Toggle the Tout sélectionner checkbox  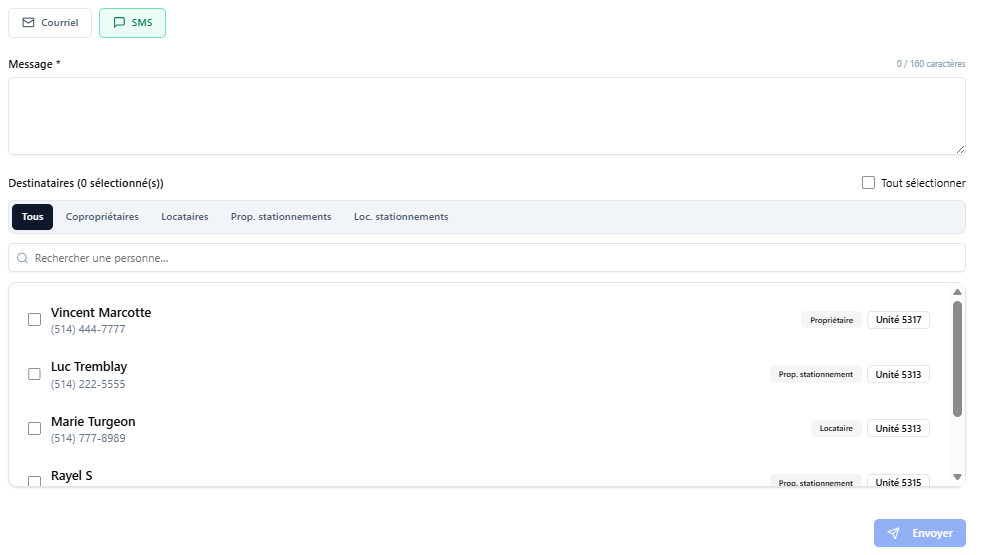pyautogui.click(x=868, y=183)
